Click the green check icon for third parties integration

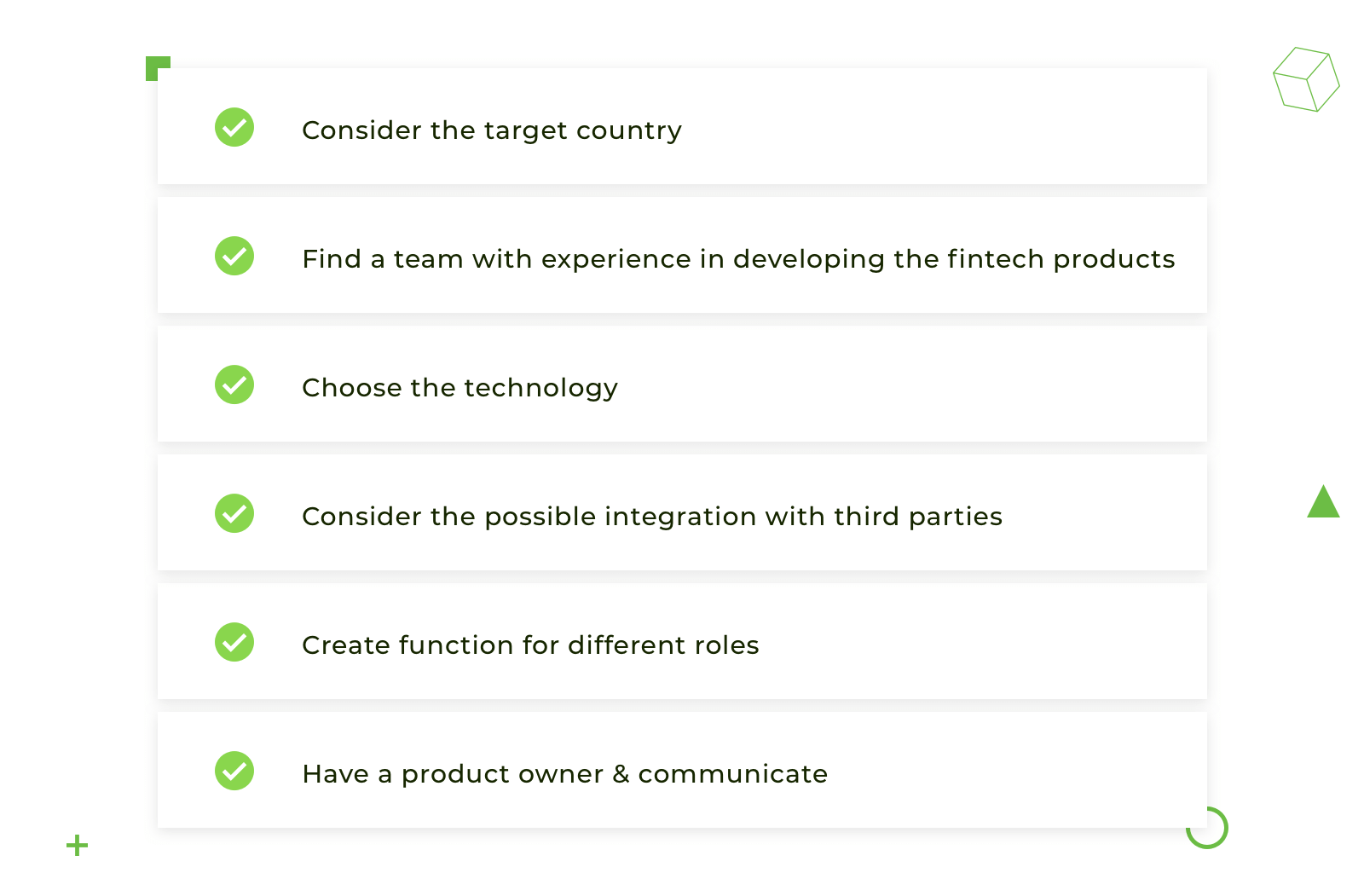coord(234,513)
